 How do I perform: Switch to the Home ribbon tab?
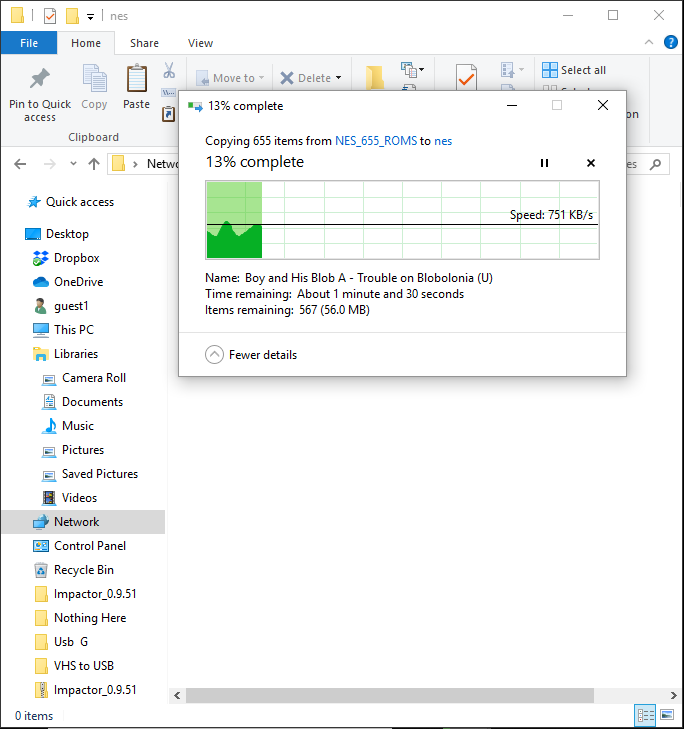(x=86, y=43)
